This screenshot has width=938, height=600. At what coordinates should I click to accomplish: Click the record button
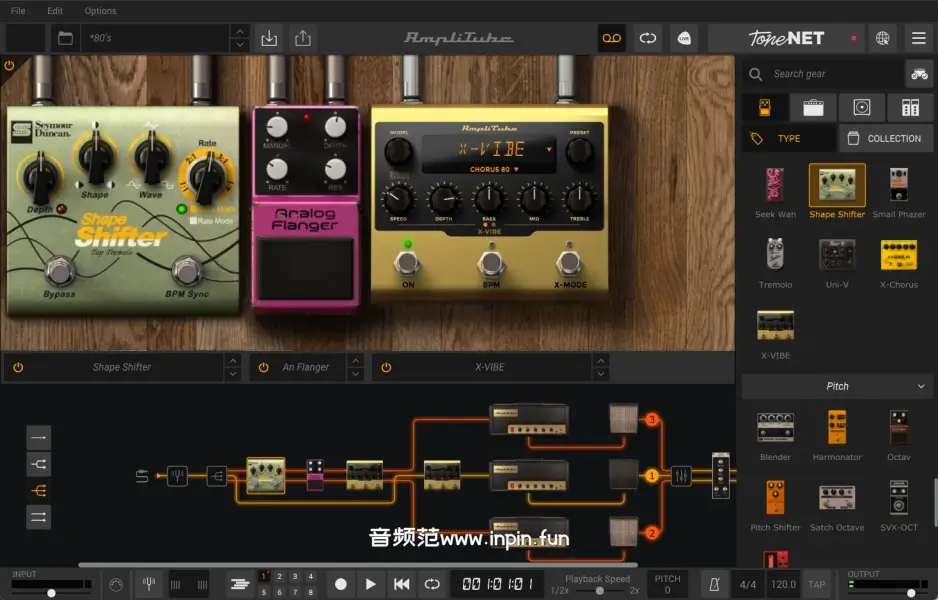tap(340, 584)
